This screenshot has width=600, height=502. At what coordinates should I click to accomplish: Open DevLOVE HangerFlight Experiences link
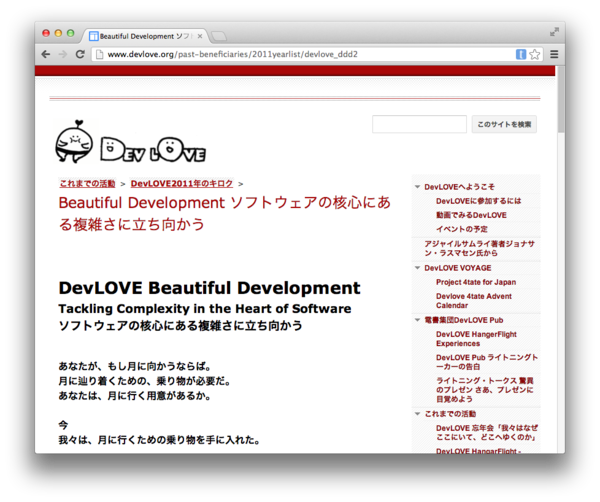click(x=476, y=339)
